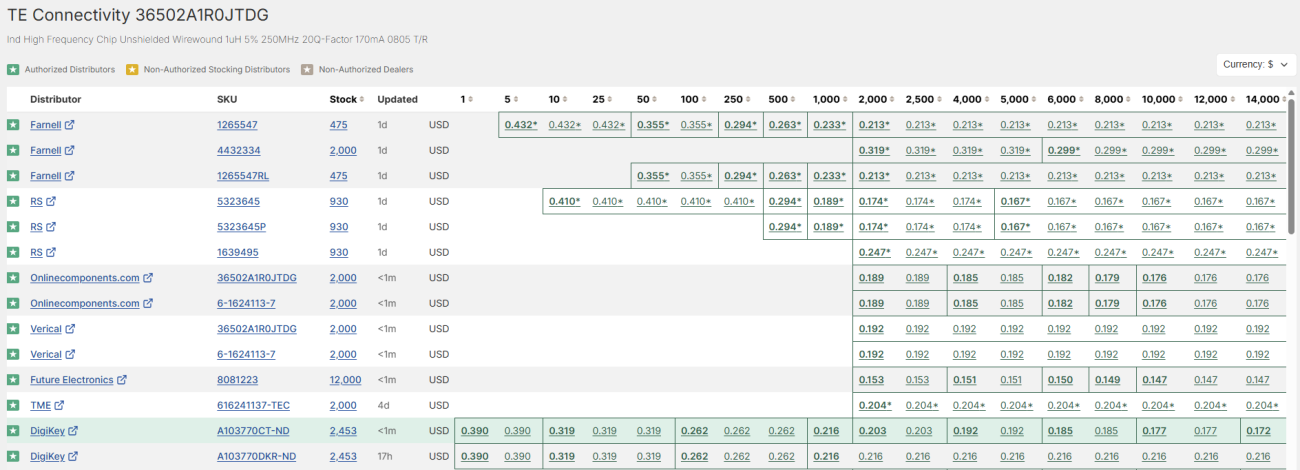Open Farnell distributor link for SKU 1265547RL
This screenshot has width=1300, height=470.
(45, 176)
